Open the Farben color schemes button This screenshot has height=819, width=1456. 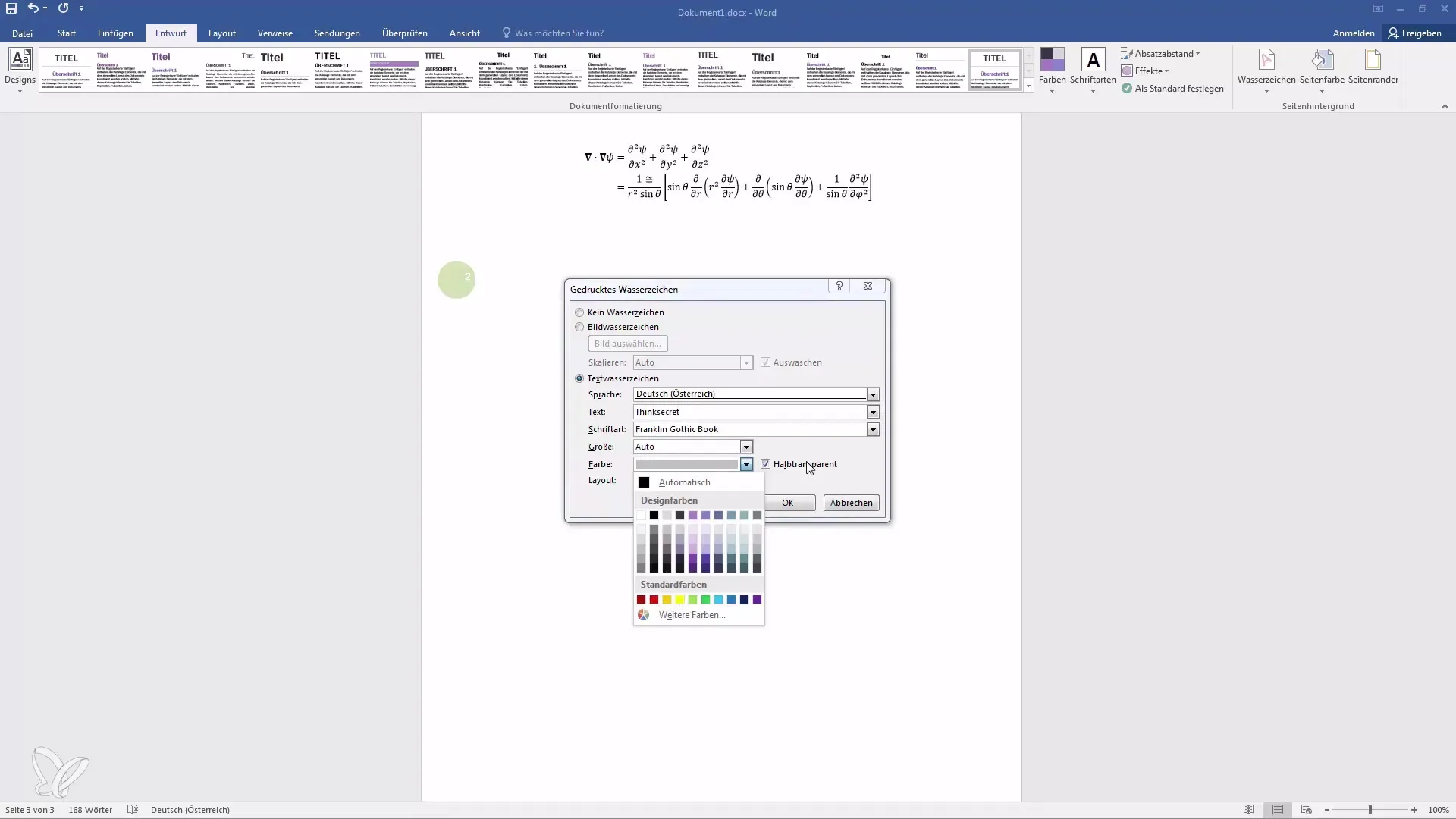click(x=1052, y=71)
